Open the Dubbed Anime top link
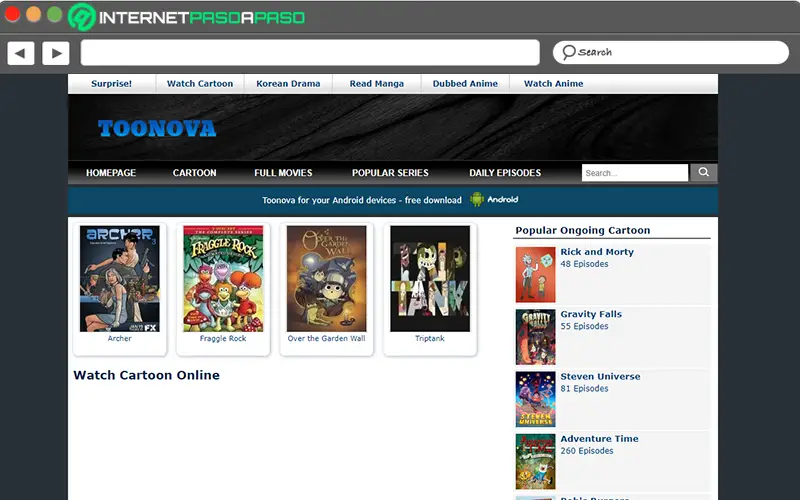The height and width of the screenshot is (500, 800). click(x=465, y=84)
